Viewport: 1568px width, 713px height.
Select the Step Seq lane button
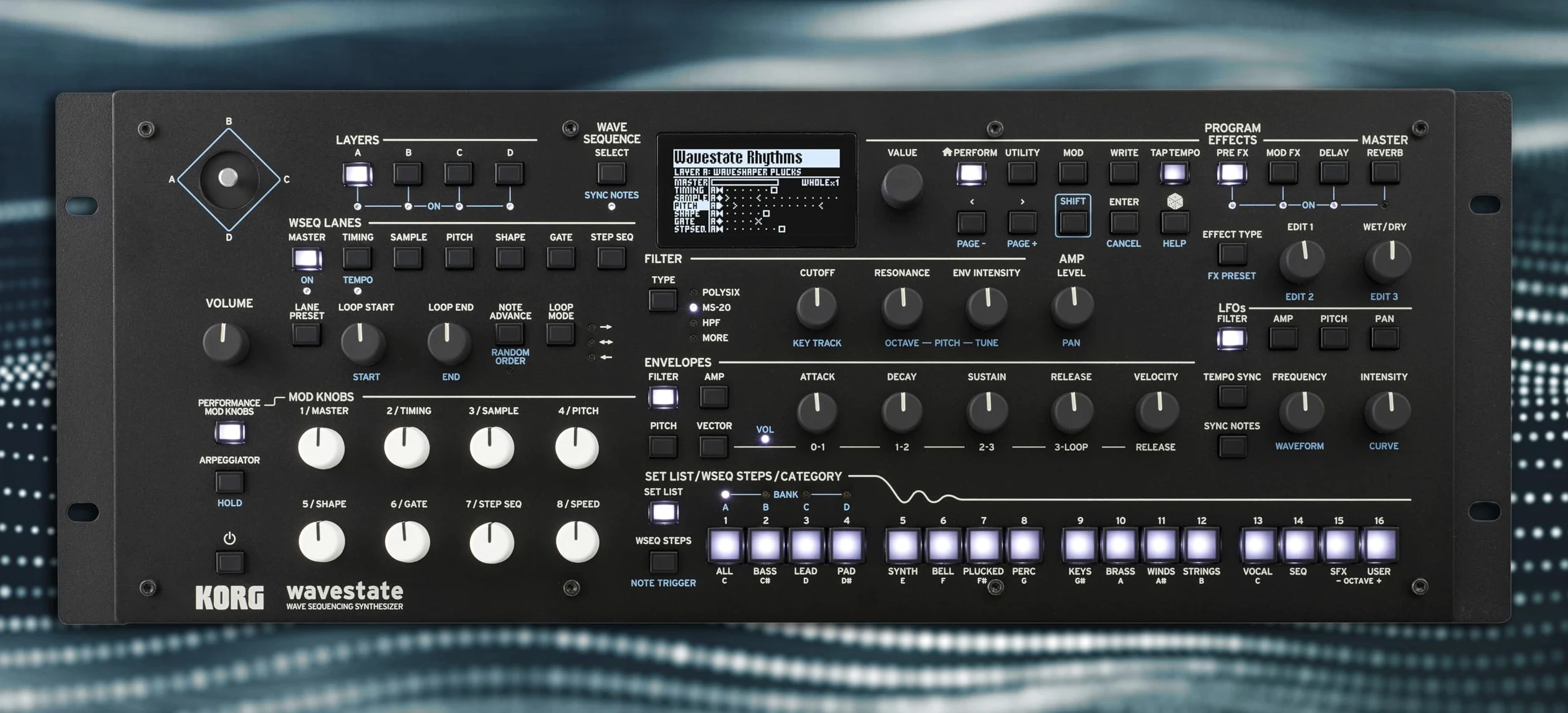(611, 258)
